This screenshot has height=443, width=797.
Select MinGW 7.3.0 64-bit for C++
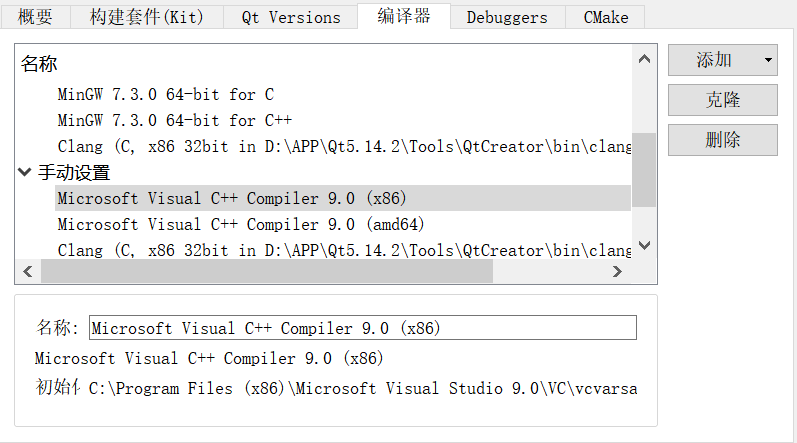[x=174, y=121]
